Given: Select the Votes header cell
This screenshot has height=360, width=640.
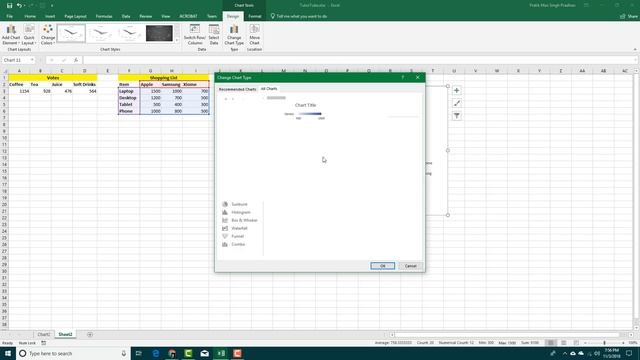Looking at the screenshot, I should tap(53, 78).
